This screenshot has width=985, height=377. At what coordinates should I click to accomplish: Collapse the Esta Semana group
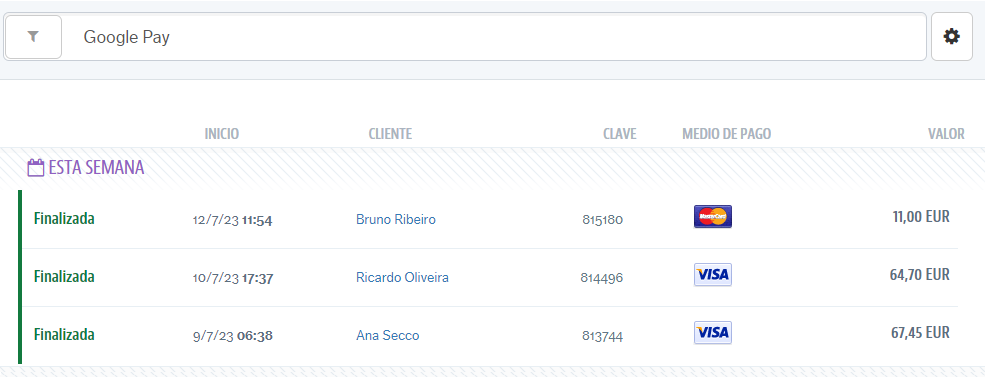pos(96,168)
